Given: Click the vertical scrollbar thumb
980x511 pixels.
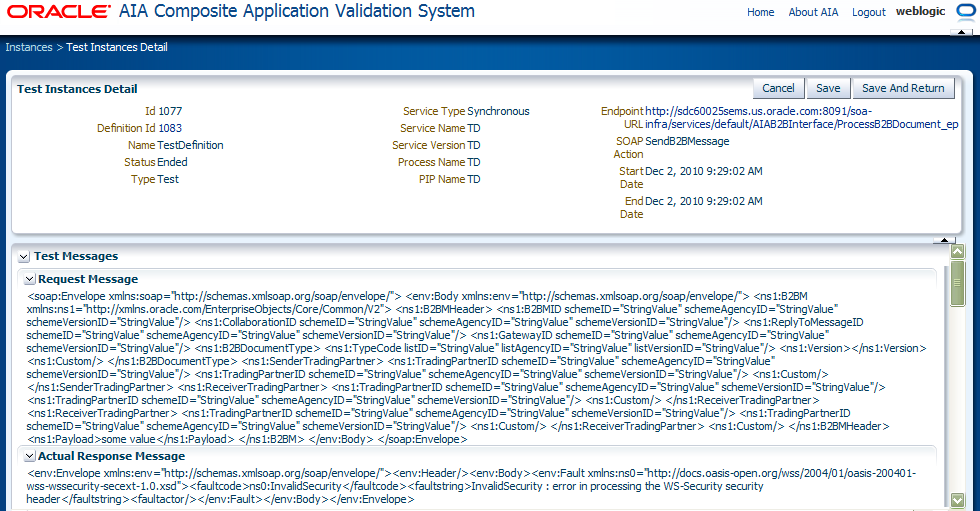Looking at the screenshot, I should coord(958,284).
